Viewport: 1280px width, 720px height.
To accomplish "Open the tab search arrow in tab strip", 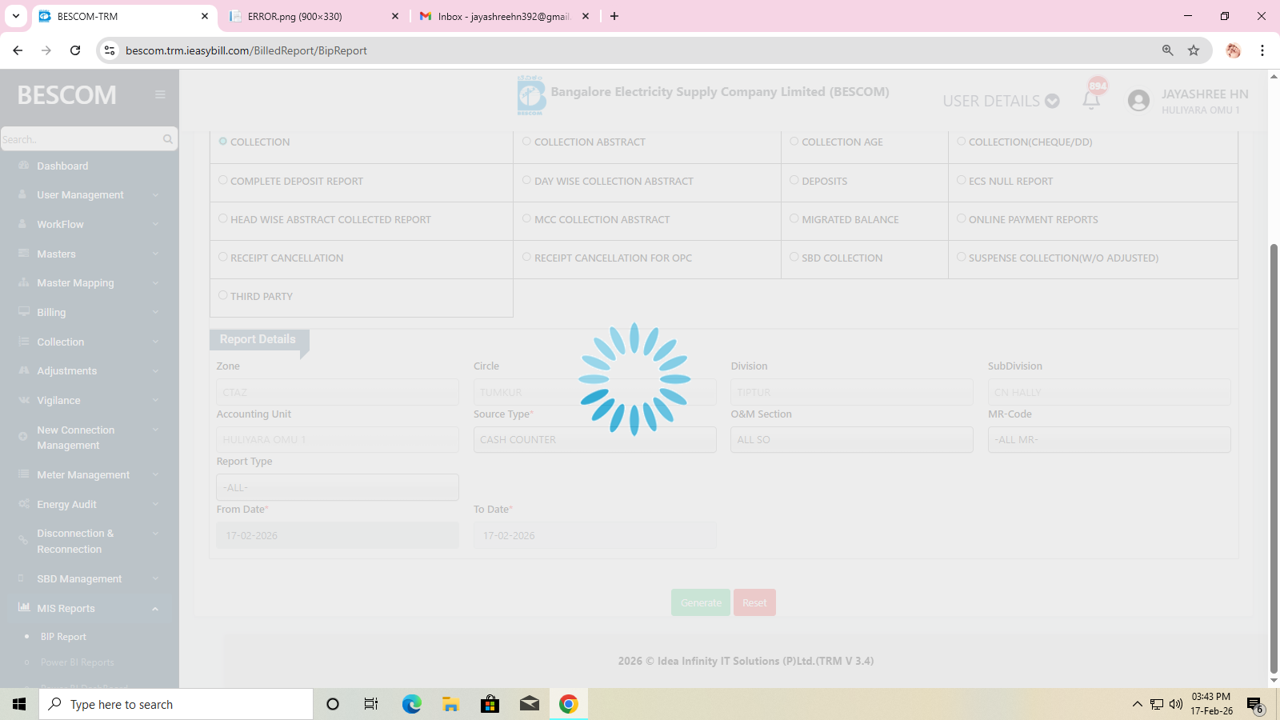I will tap(16, 16).
